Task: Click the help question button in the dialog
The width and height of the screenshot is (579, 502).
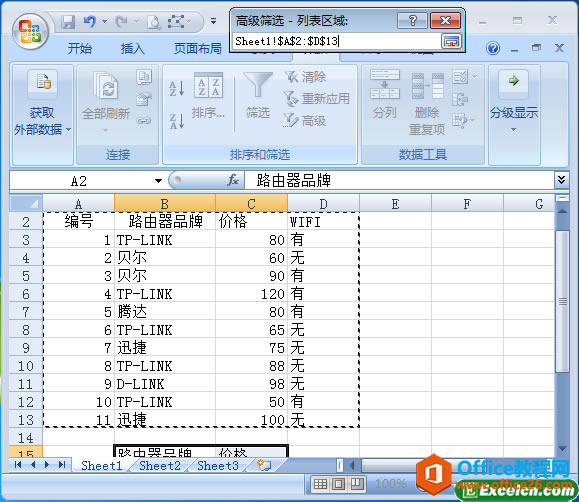Action: (412, 20)
